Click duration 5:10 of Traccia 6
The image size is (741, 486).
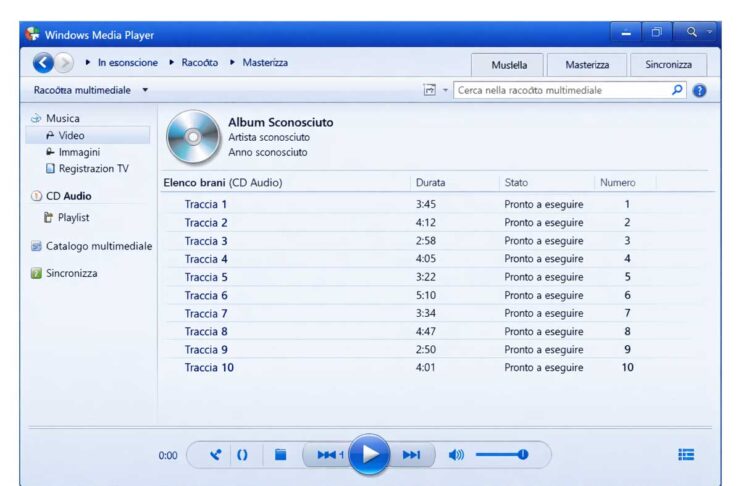[x=426, y=295]
